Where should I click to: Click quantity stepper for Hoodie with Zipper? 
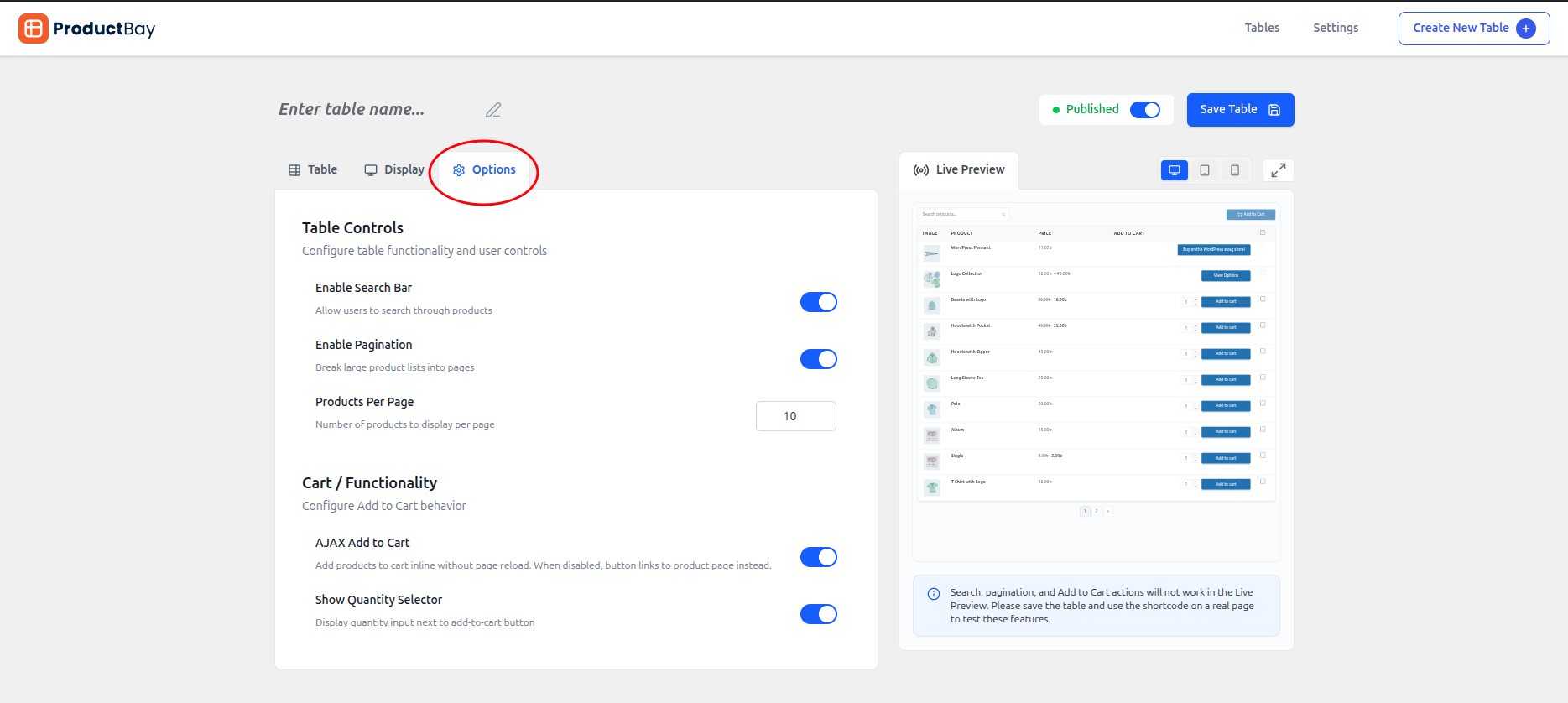pyautogui.click(x=1190, y=354)
